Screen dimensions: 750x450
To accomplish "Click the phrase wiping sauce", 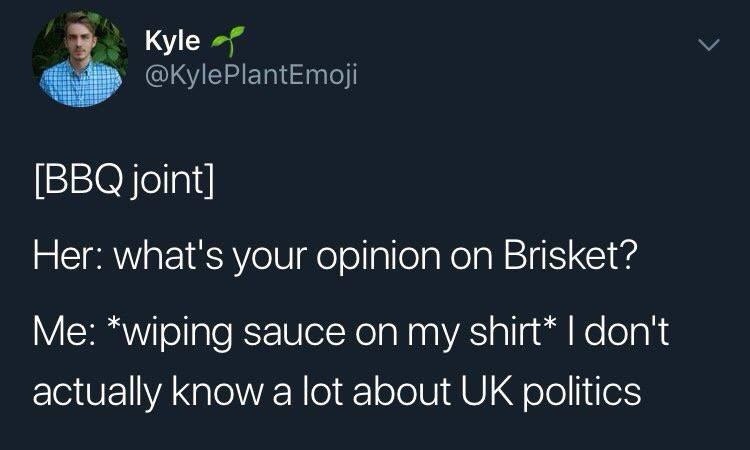I will (x=234, y=334).
